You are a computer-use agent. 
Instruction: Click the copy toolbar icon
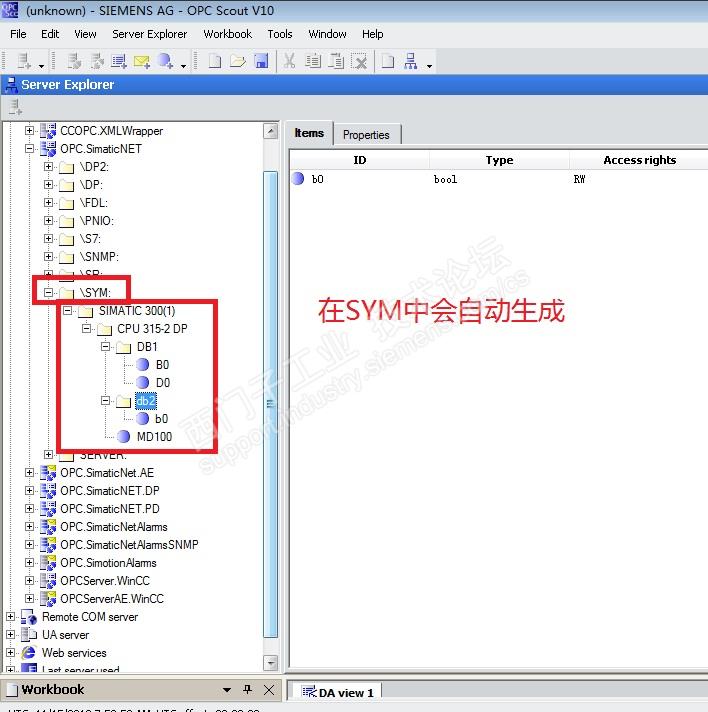pyautogui.click(x=313, y=61)
